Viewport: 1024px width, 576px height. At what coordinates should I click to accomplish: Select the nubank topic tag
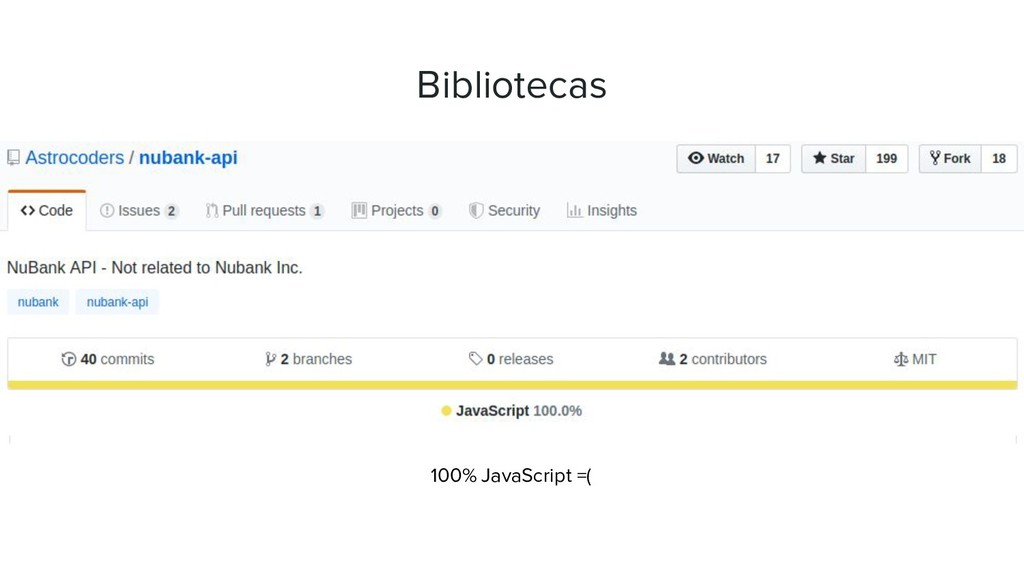pyautogui.click(x=38, y=302)
